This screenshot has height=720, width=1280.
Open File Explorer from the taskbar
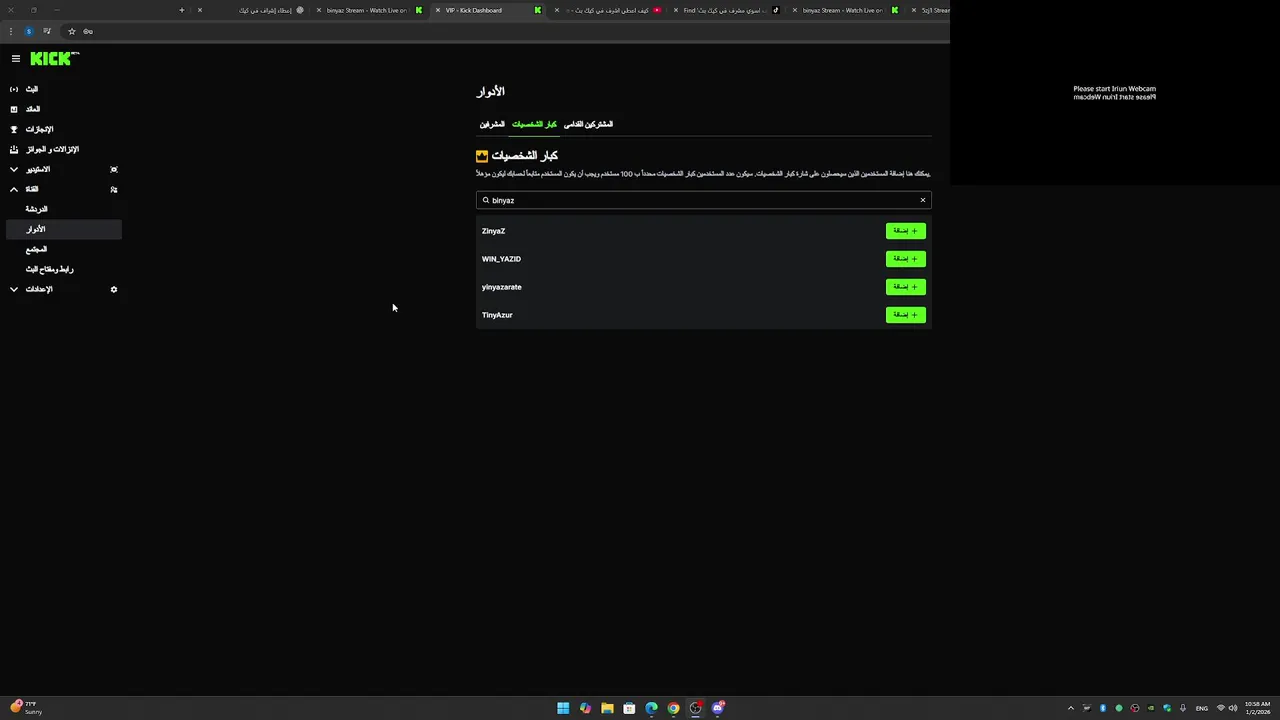[607, 708]
